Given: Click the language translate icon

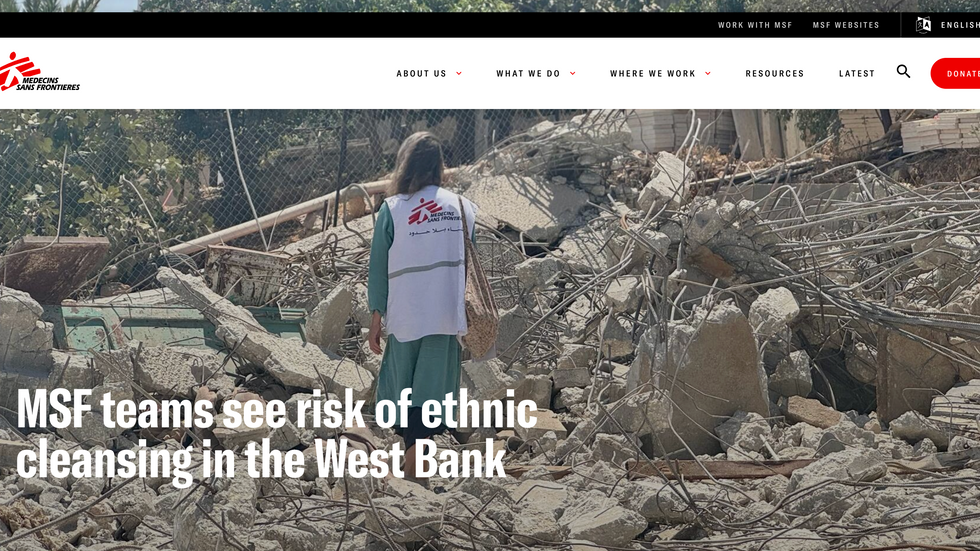Looking at the screenshot, I should click(923, 25).
